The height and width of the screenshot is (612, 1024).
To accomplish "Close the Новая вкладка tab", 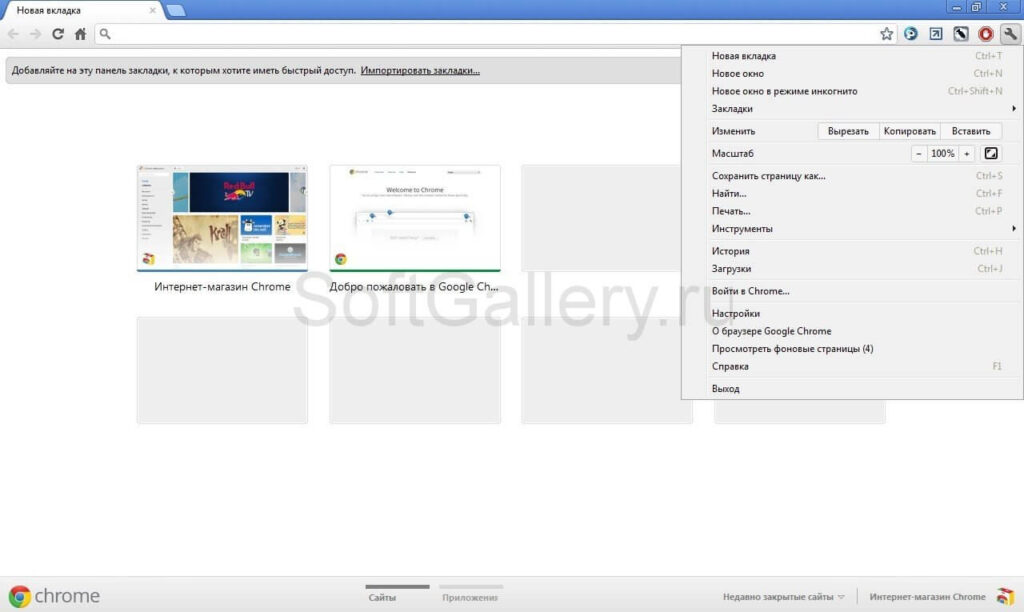I will click(x=152, y=10).
